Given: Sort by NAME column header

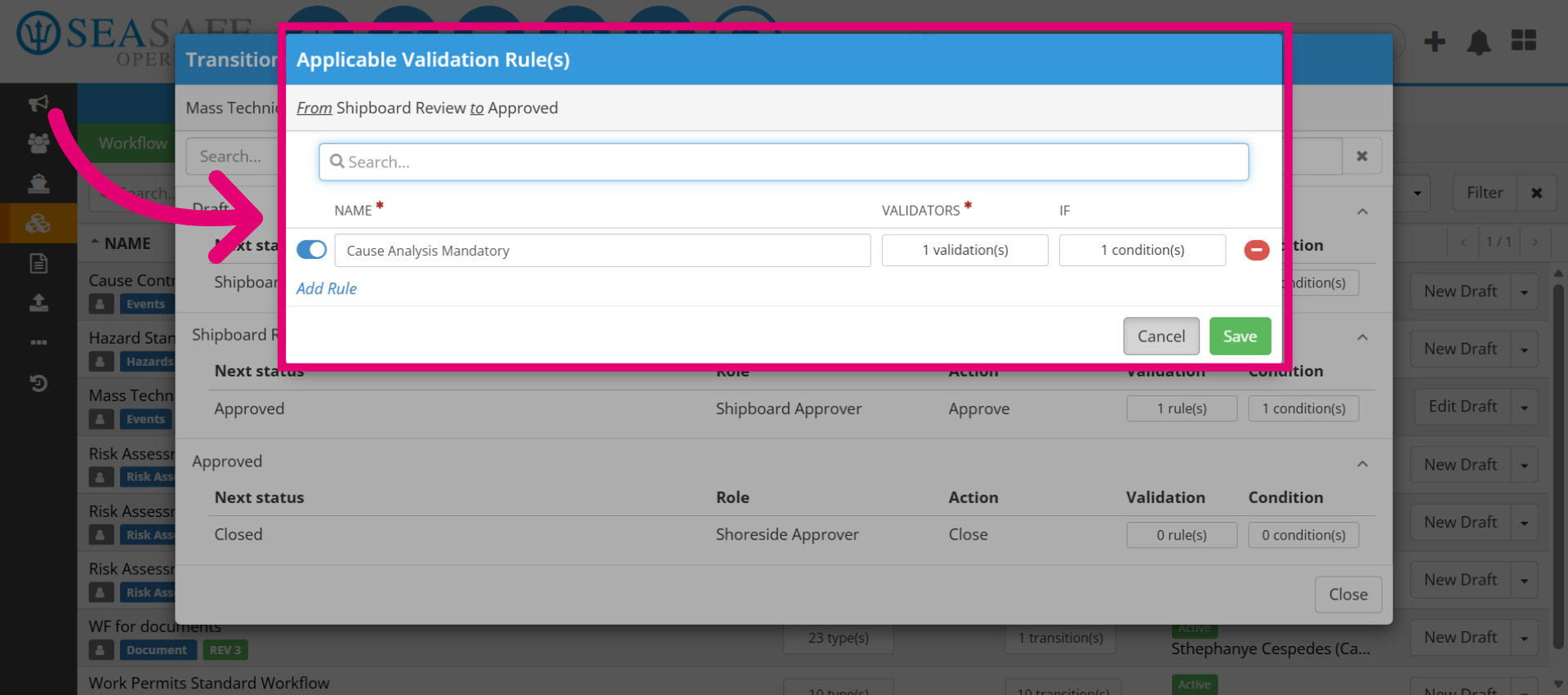Looking at the screenshot, I should pos(127,243).
